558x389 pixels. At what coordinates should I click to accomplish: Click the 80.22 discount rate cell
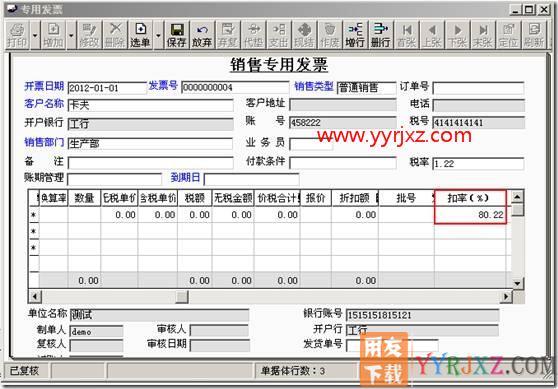click(470, 215)
